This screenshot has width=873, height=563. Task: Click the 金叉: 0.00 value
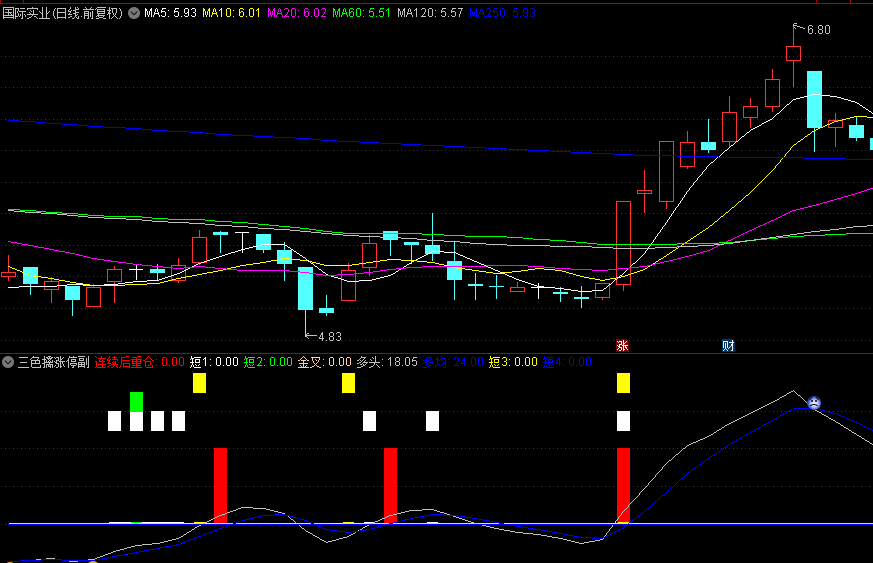click(325, 362)
